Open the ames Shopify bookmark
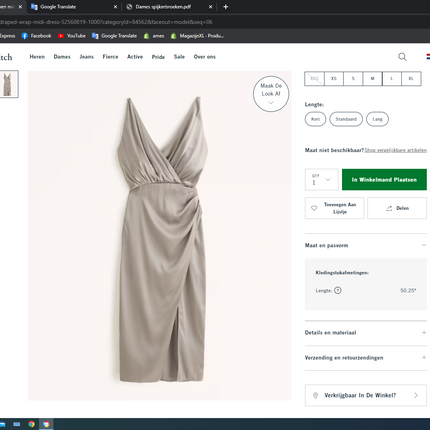The width and height of the screenshot is (430, 430). (154, 36)
